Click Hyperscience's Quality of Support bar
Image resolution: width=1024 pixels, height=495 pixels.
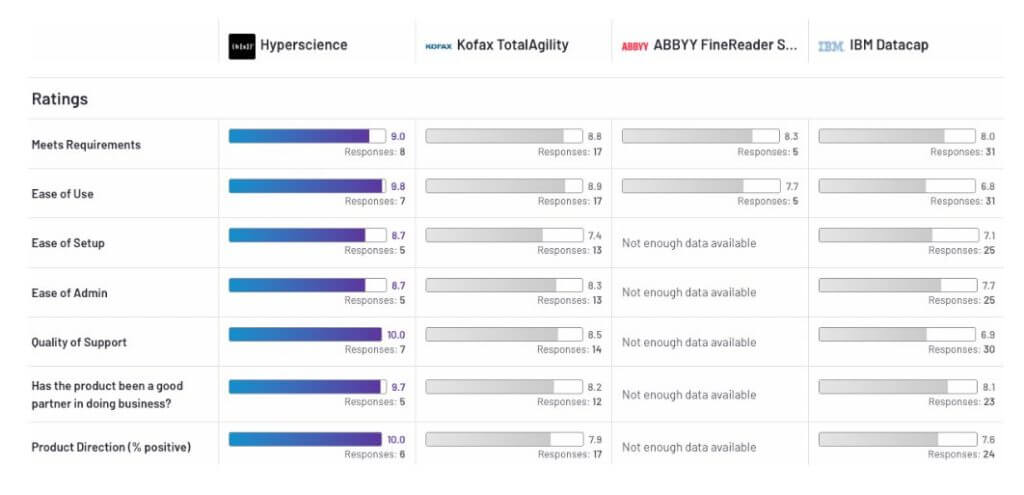[306, 334]
